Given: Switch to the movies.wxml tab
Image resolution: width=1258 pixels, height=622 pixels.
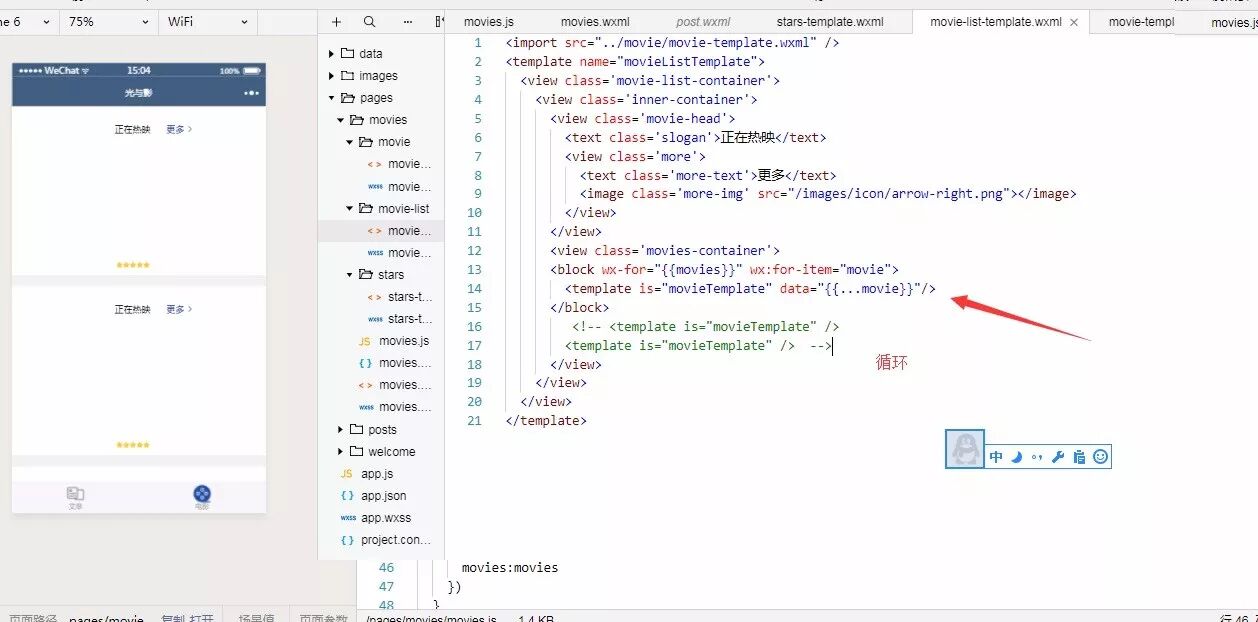Looking at the screenshot, I should pyautogui.click(x=595, y=21).
